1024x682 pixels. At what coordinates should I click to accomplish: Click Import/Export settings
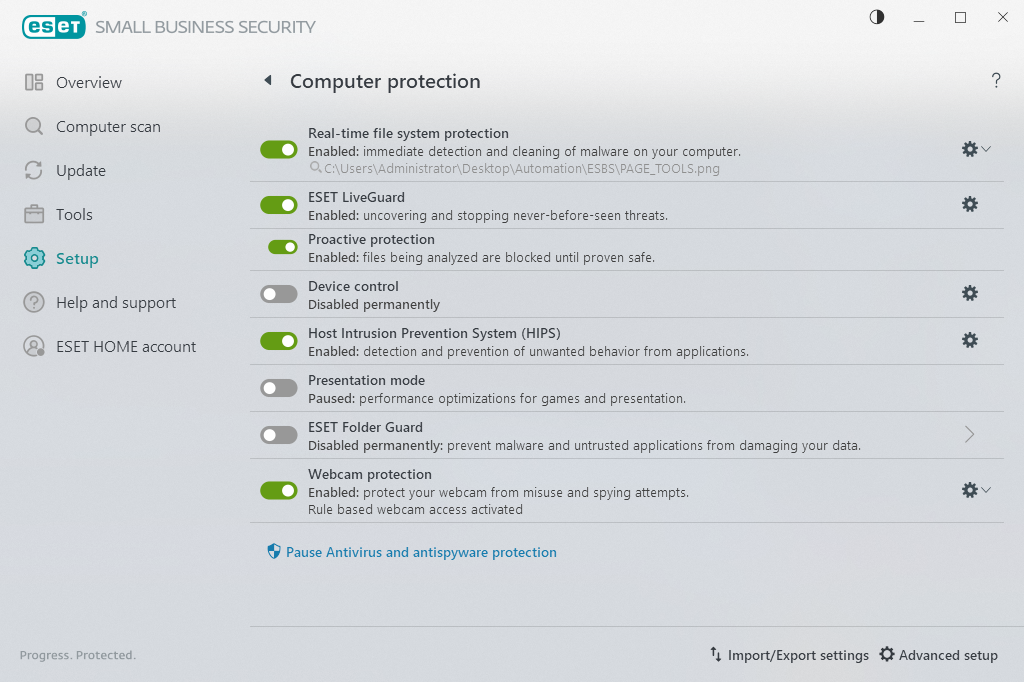pyautogui.click(x=789, y=655)
